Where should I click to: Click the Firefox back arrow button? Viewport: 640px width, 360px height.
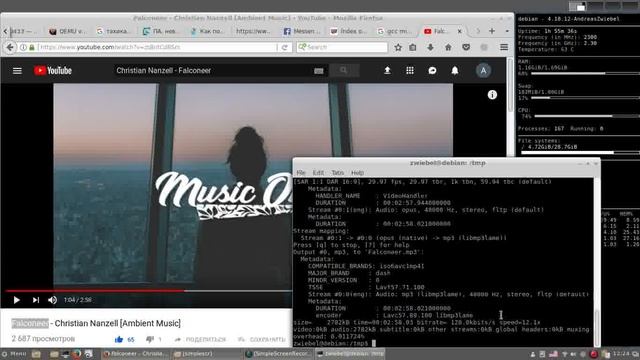pos(10,47)
